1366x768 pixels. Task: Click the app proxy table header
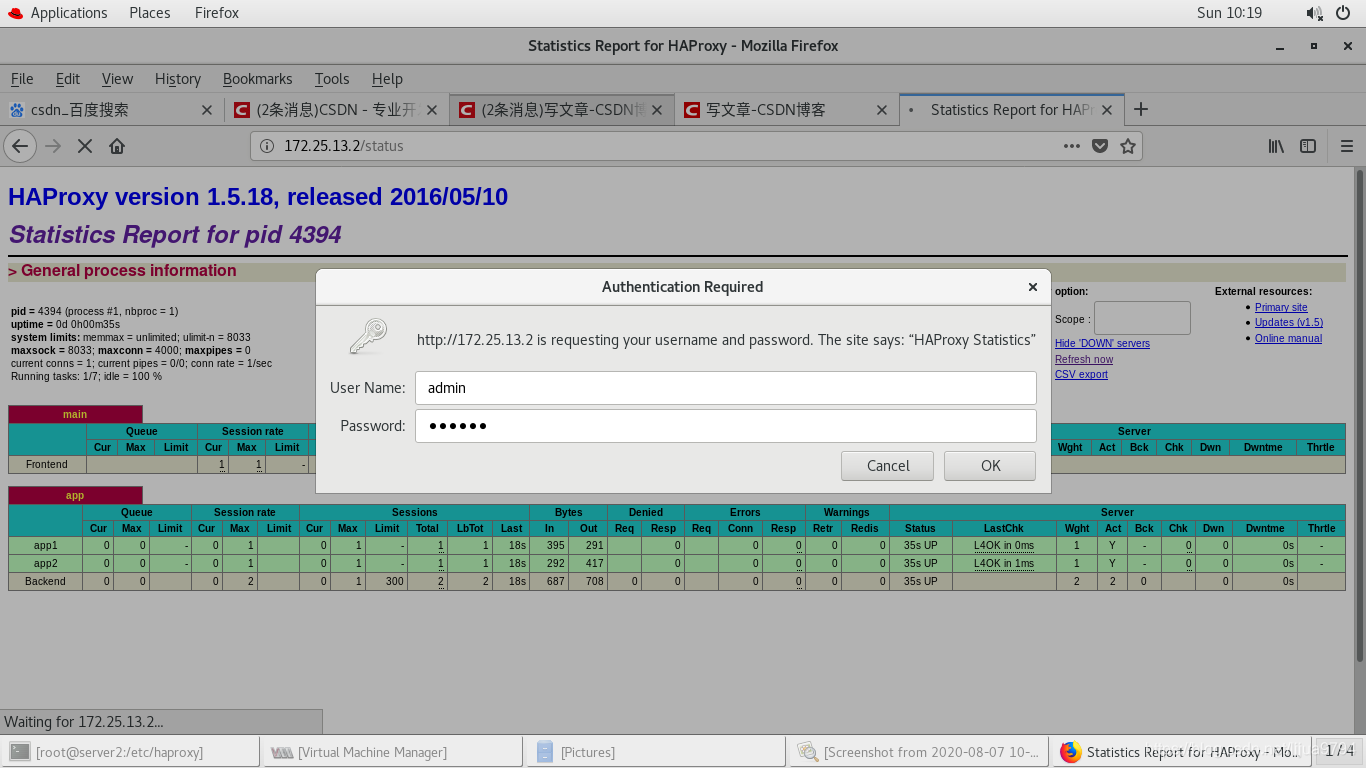coord(75,495)
